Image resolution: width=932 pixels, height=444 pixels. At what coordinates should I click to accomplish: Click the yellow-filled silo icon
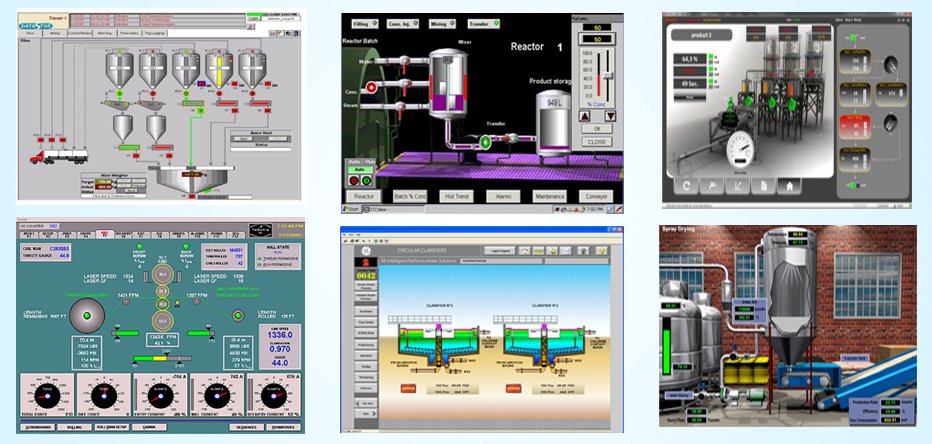point(219,70)
